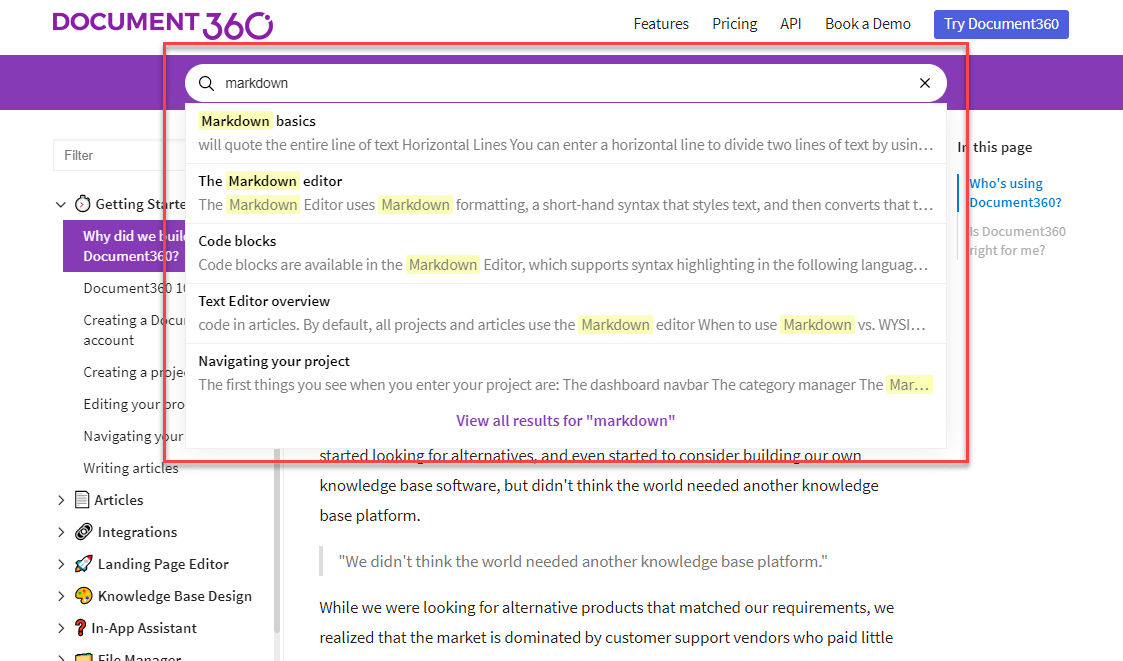
Task: Open the Features menu item
Action: pyautogui.click(x=661, y=23)
